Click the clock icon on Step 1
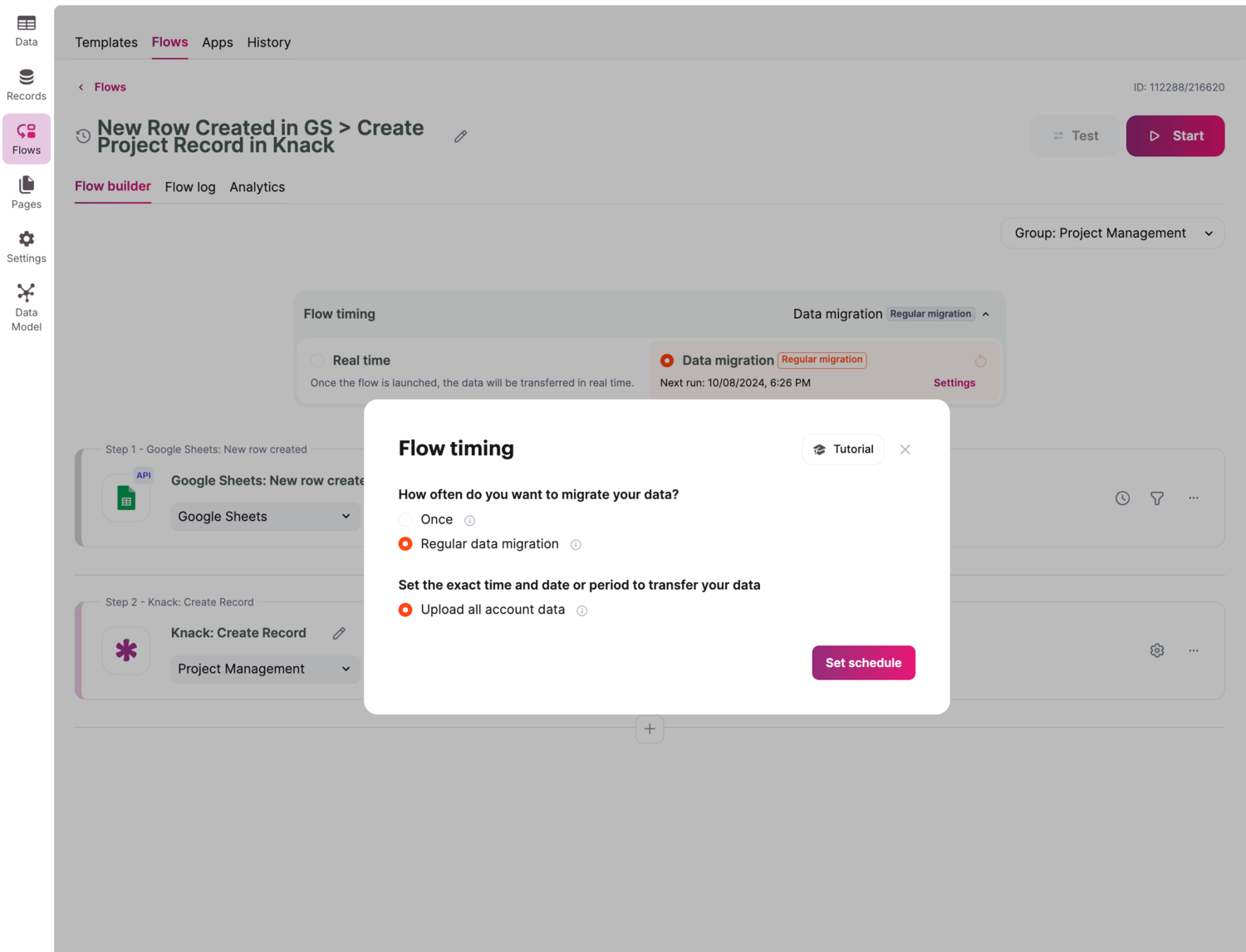 pos(1122,498)
